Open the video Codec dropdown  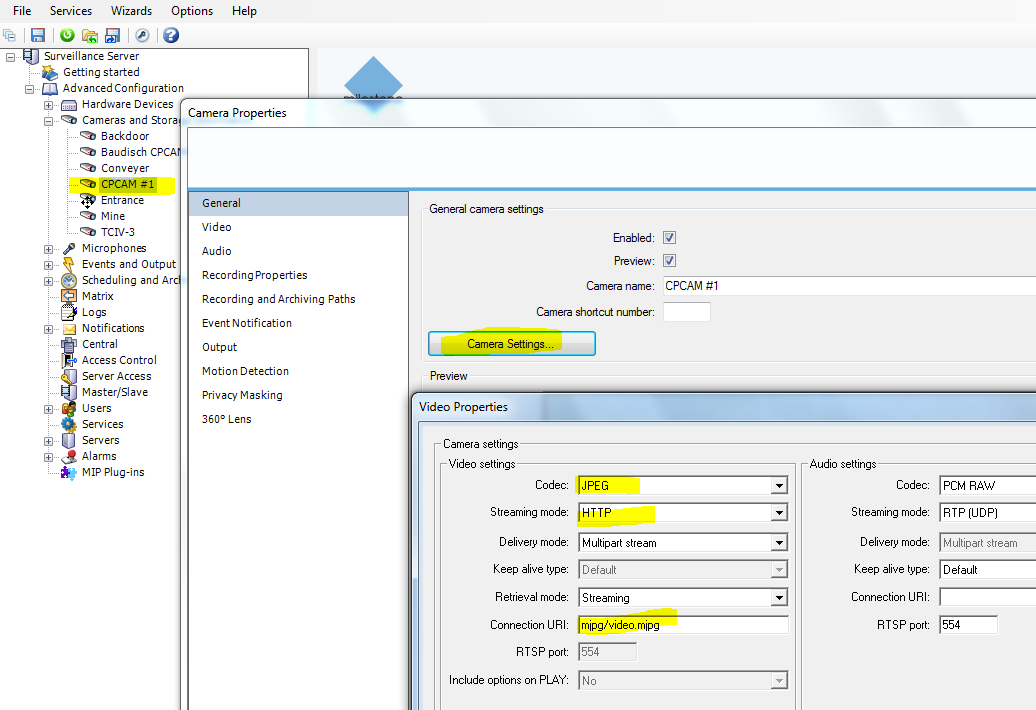[778, 486]
